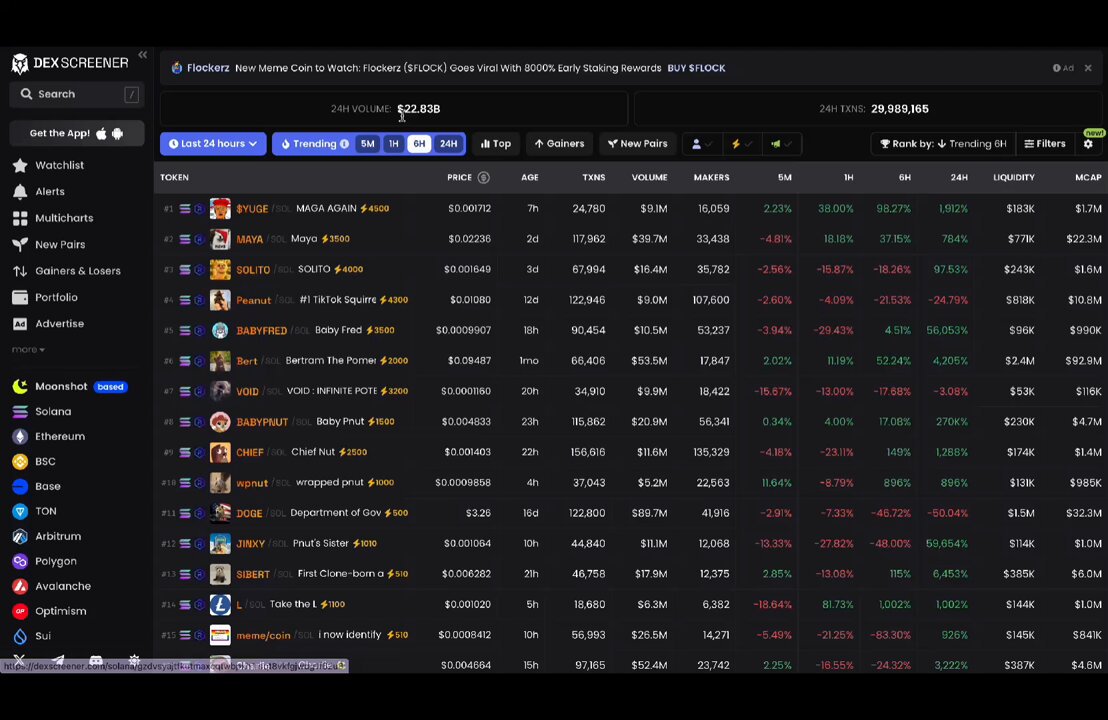Click the CHIEF token name
This screenshot has width=1108, height=720.
point(249,452)
